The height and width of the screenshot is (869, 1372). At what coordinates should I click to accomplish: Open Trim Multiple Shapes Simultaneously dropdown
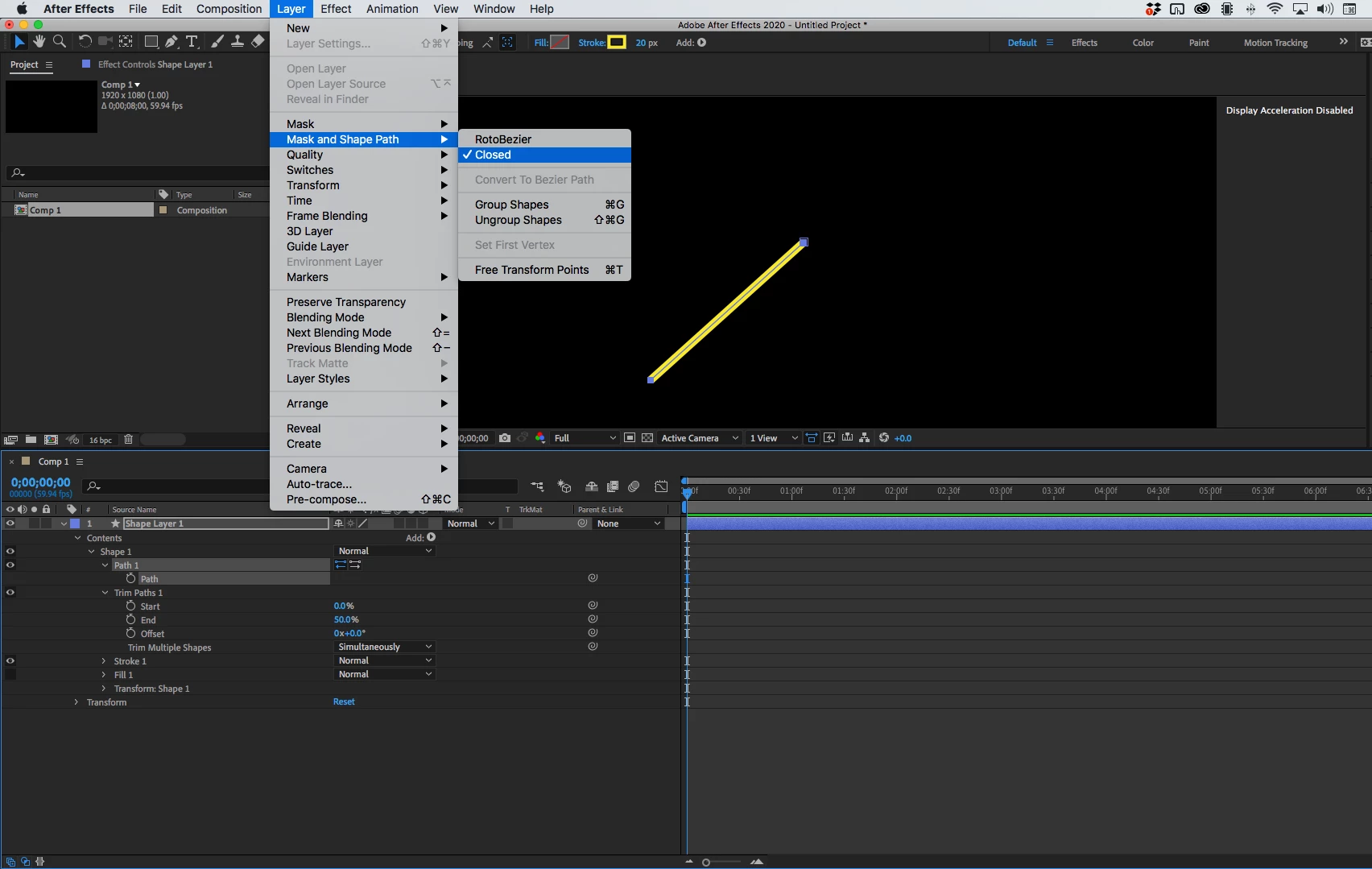pyautogui.click(x=385, y=647)
